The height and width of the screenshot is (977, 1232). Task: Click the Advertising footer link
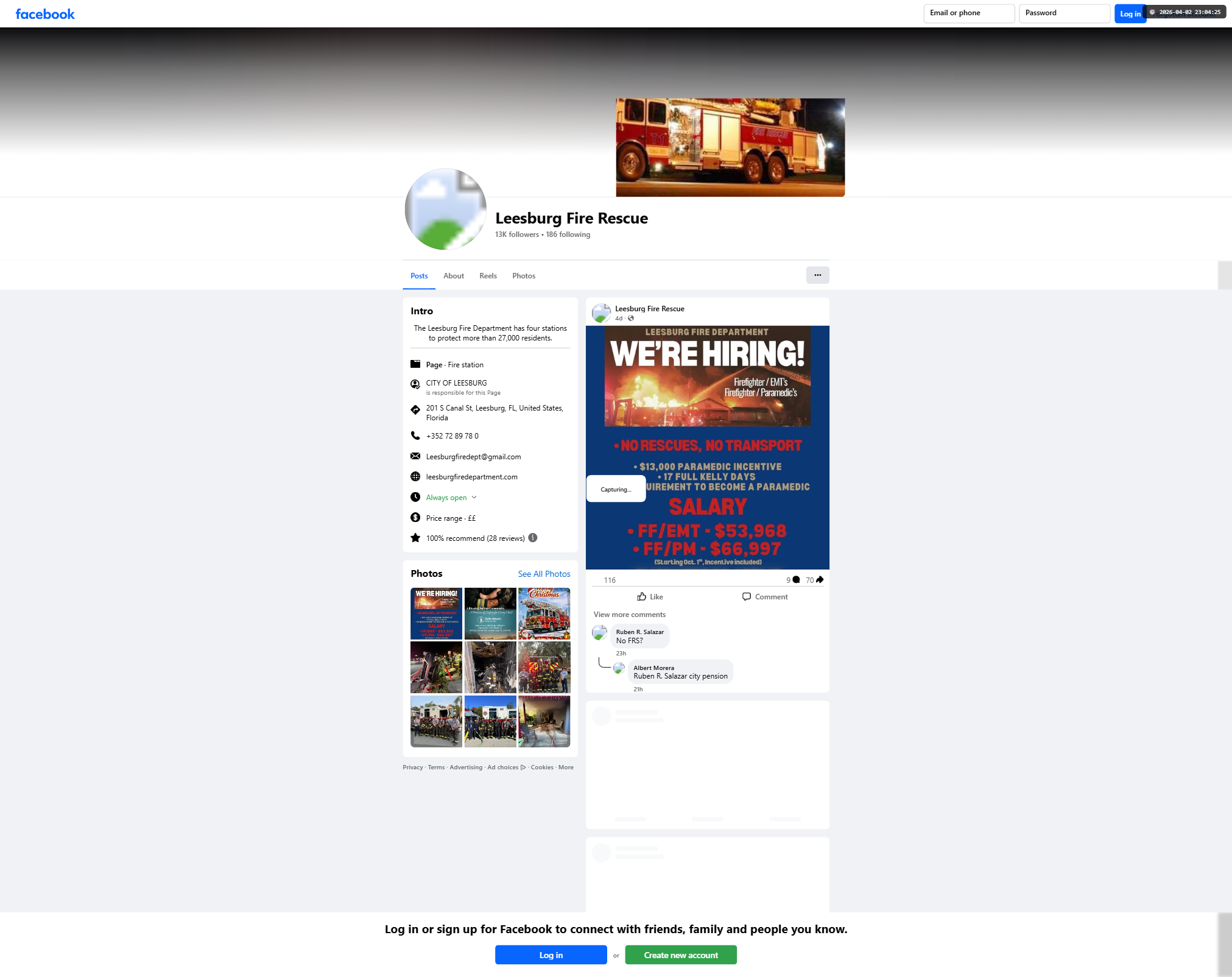pyautogui.click(x=466, y=767)
